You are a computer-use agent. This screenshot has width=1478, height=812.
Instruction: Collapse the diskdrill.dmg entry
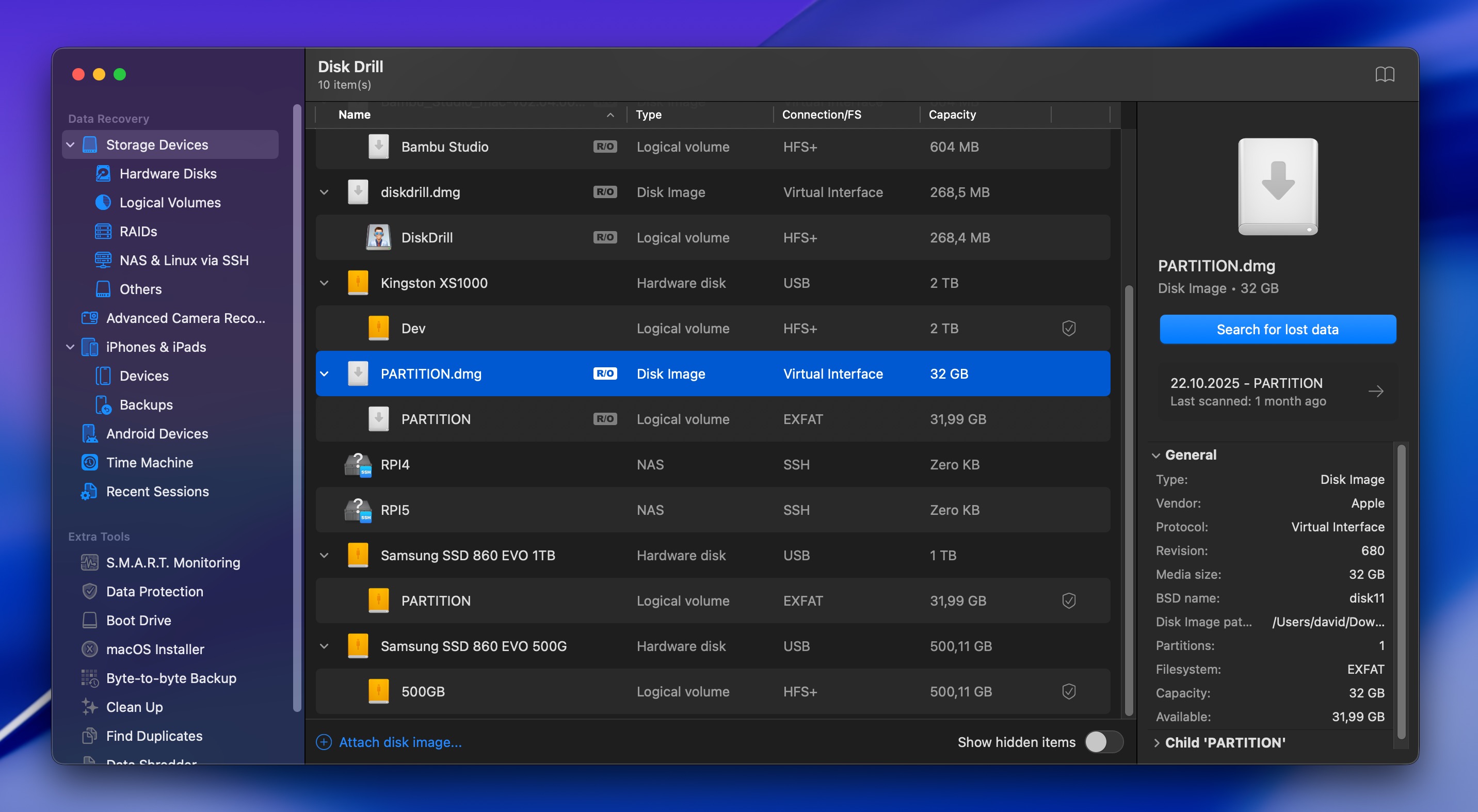(x=324, y=192)
